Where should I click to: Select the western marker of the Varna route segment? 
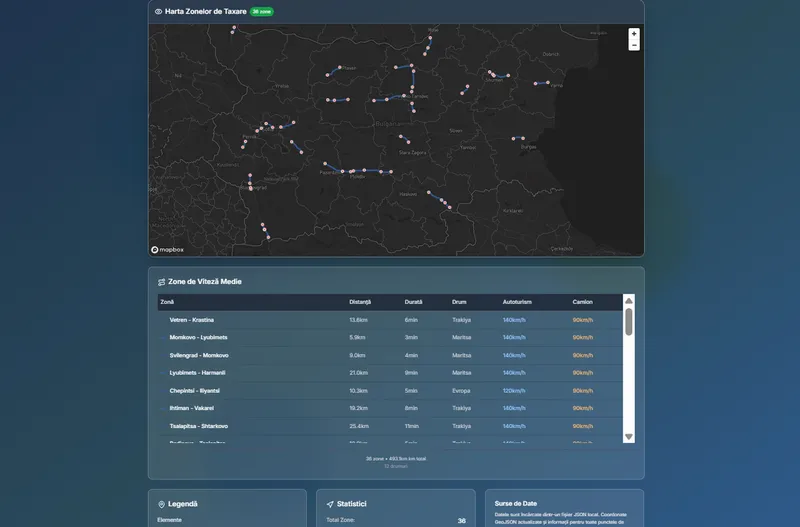point(536,84)
